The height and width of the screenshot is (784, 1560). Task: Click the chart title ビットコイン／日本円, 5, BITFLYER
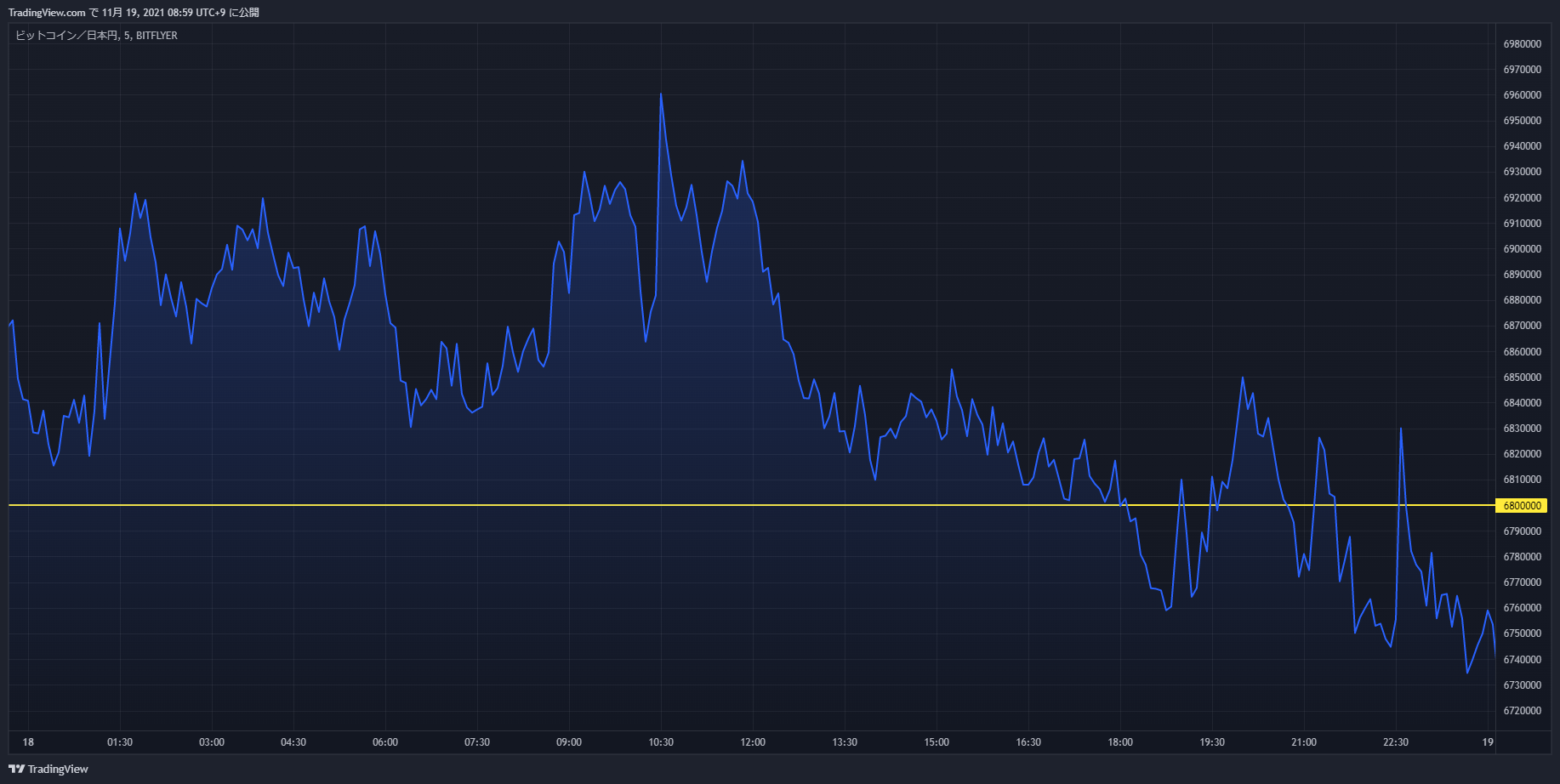click(x=96, y=36)
